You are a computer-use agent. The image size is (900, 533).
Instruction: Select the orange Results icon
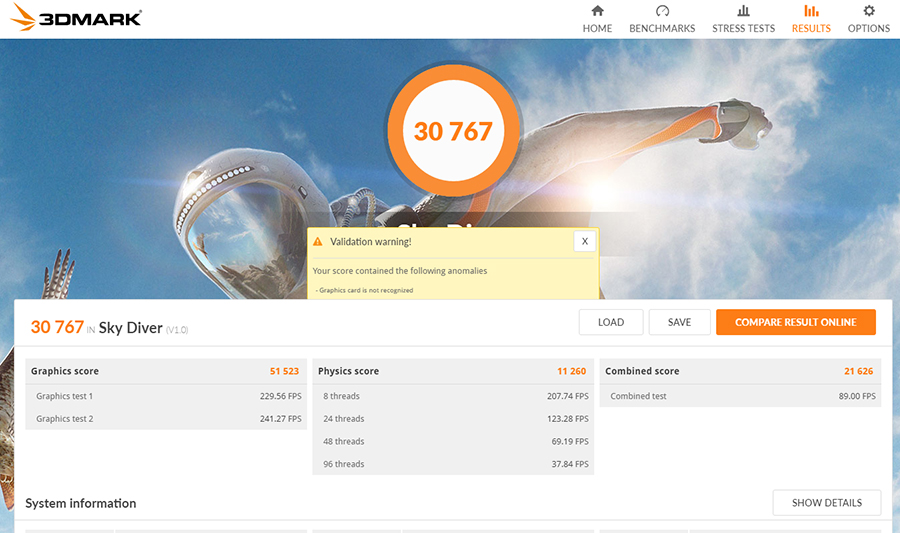811,11
